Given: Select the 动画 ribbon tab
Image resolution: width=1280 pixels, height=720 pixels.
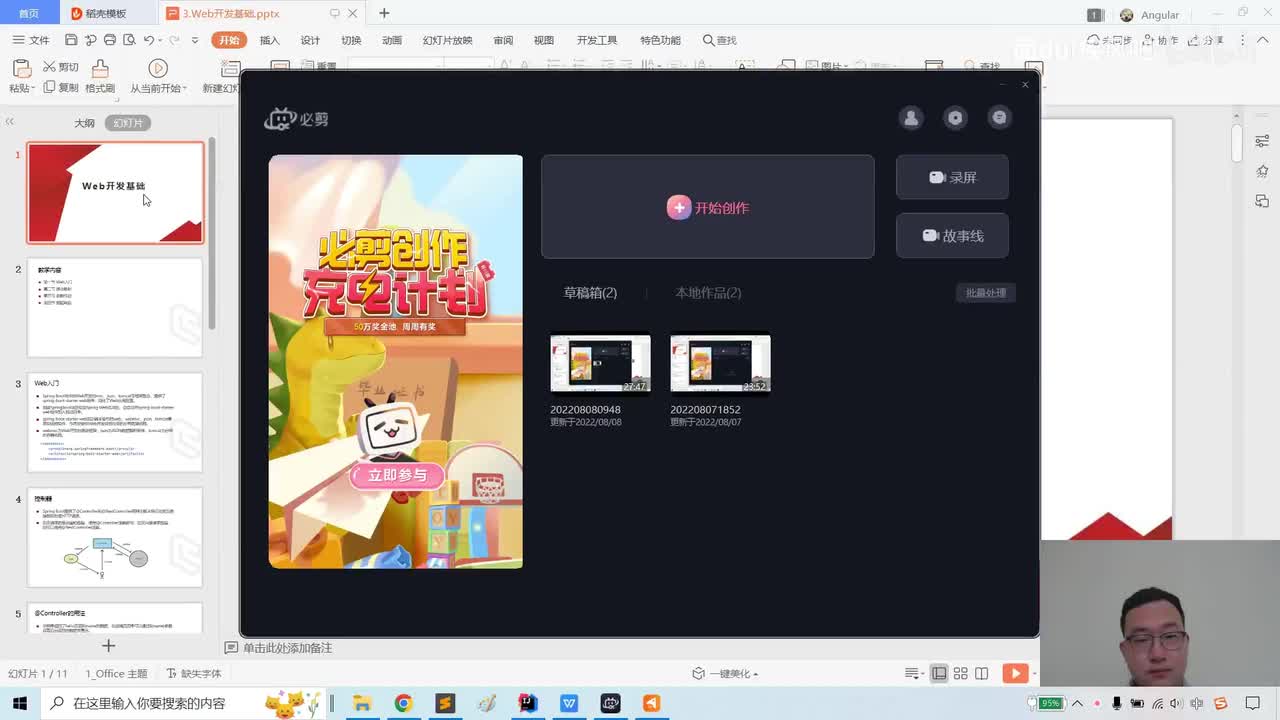Looking at the screenshot, I should click(392, 40).
